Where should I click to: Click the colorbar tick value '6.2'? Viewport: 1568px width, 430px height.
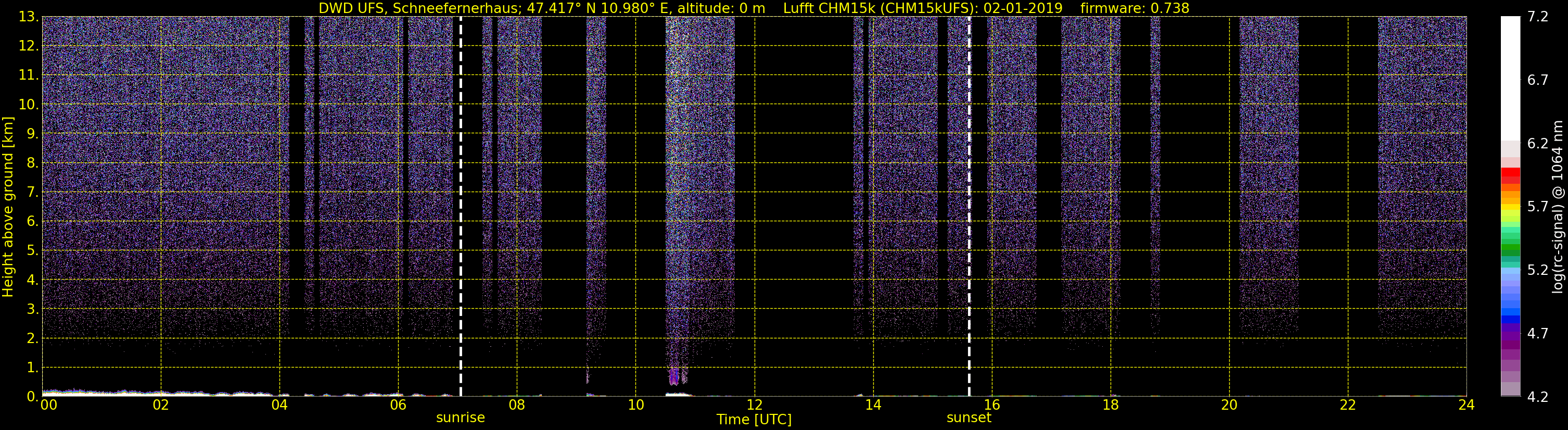pos(1537,143)
